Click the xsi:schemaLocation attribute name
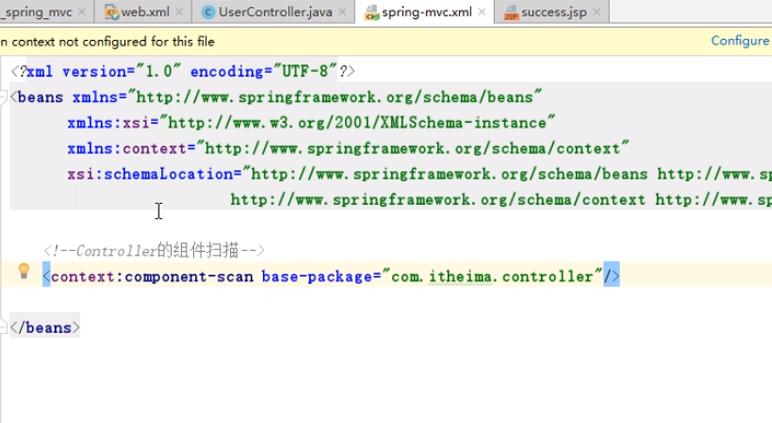This screenshot has width=772, height=423. coord(150,174)
